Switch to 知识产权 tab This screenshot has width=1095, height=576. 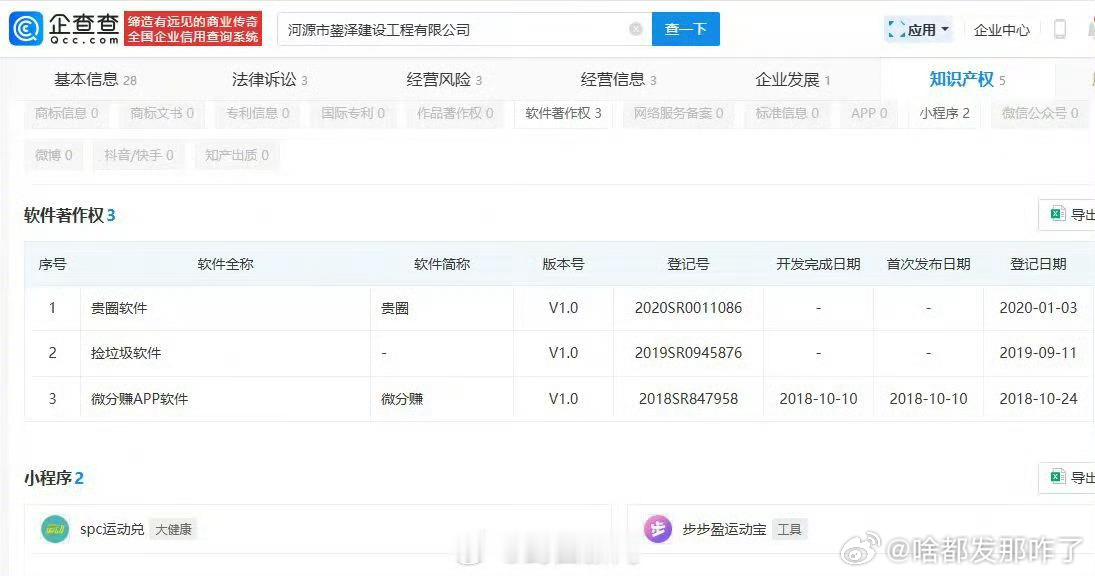(x=967, y=80)
